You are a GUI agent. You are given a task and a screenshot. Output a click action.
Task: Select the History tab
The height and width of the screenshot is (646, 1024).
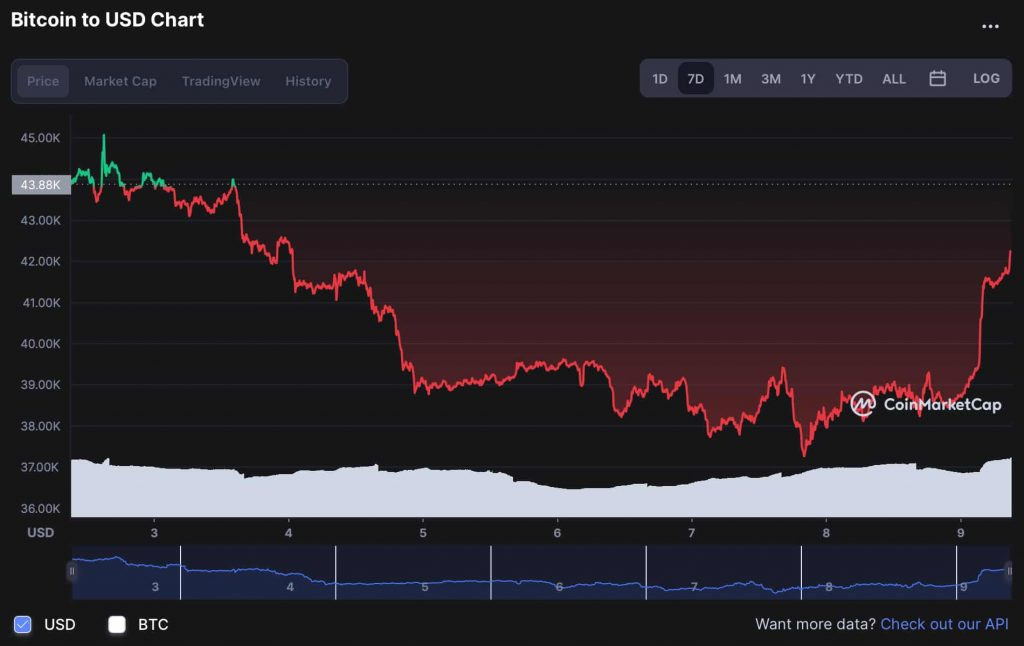(308, 81)
